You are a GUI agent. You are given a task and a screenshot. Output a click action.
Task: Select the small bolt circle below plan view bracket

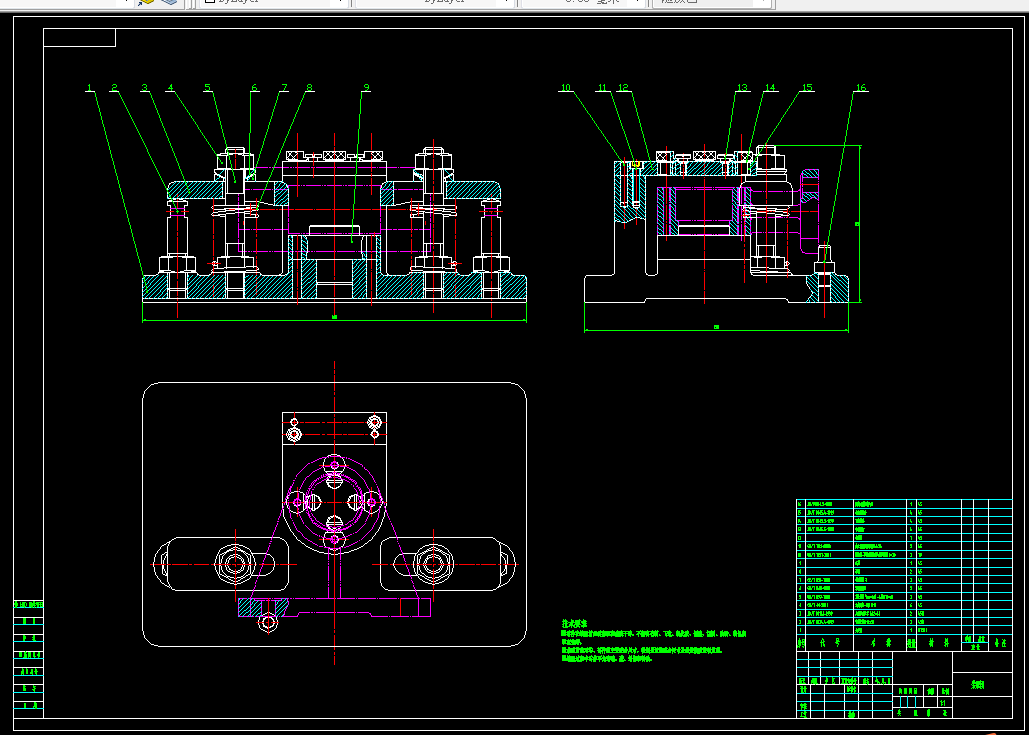268,622
